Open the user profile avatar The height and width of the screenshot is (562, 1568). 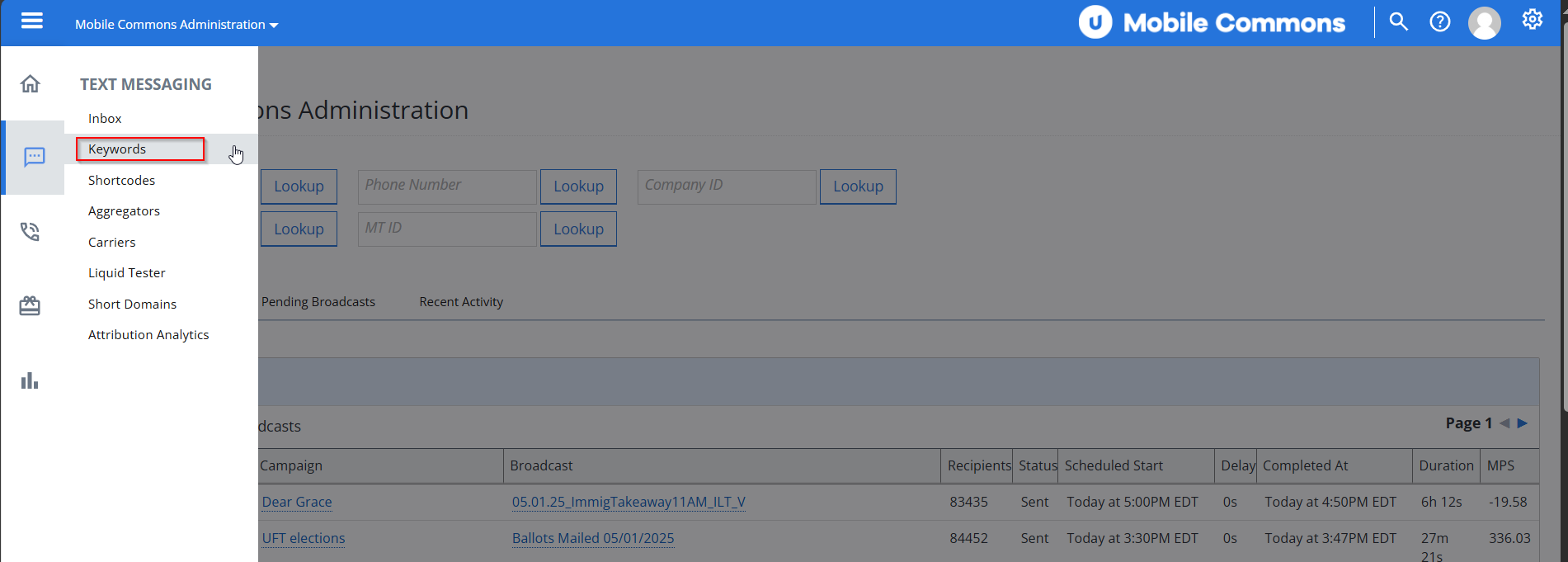(1484, 23)
